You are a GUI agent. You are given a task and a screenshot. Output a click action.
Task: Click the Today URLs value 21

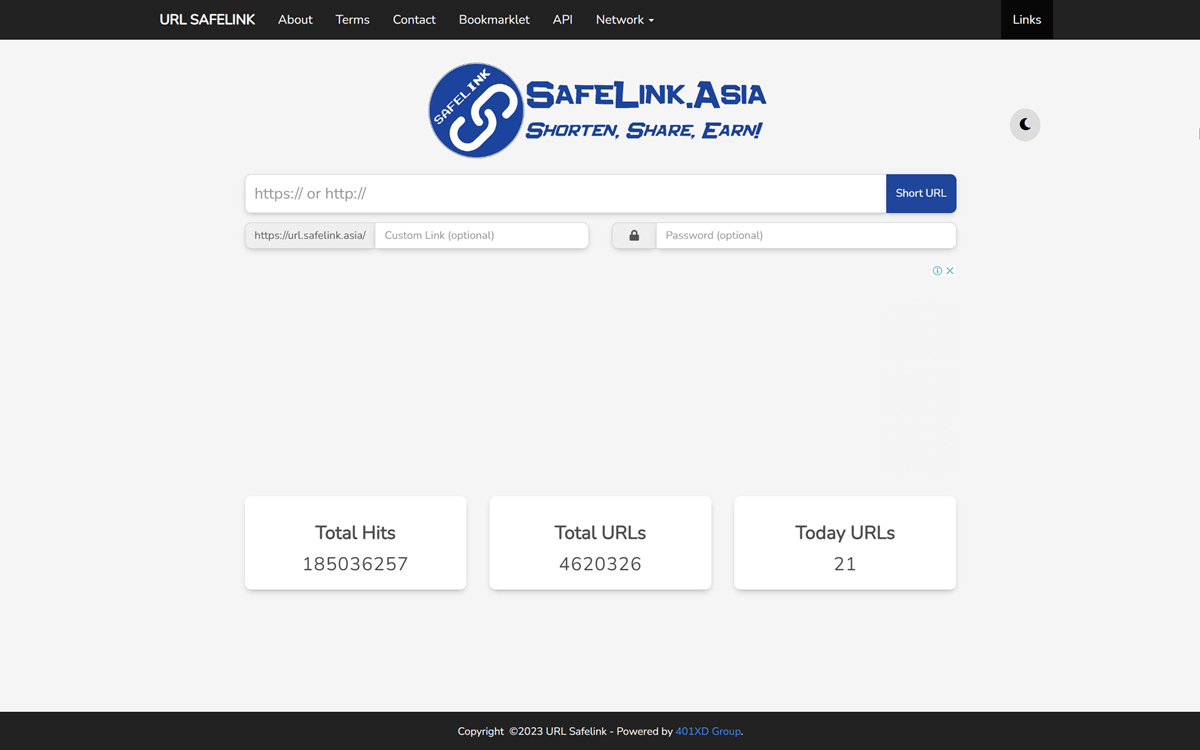click(x=845, y=564)
